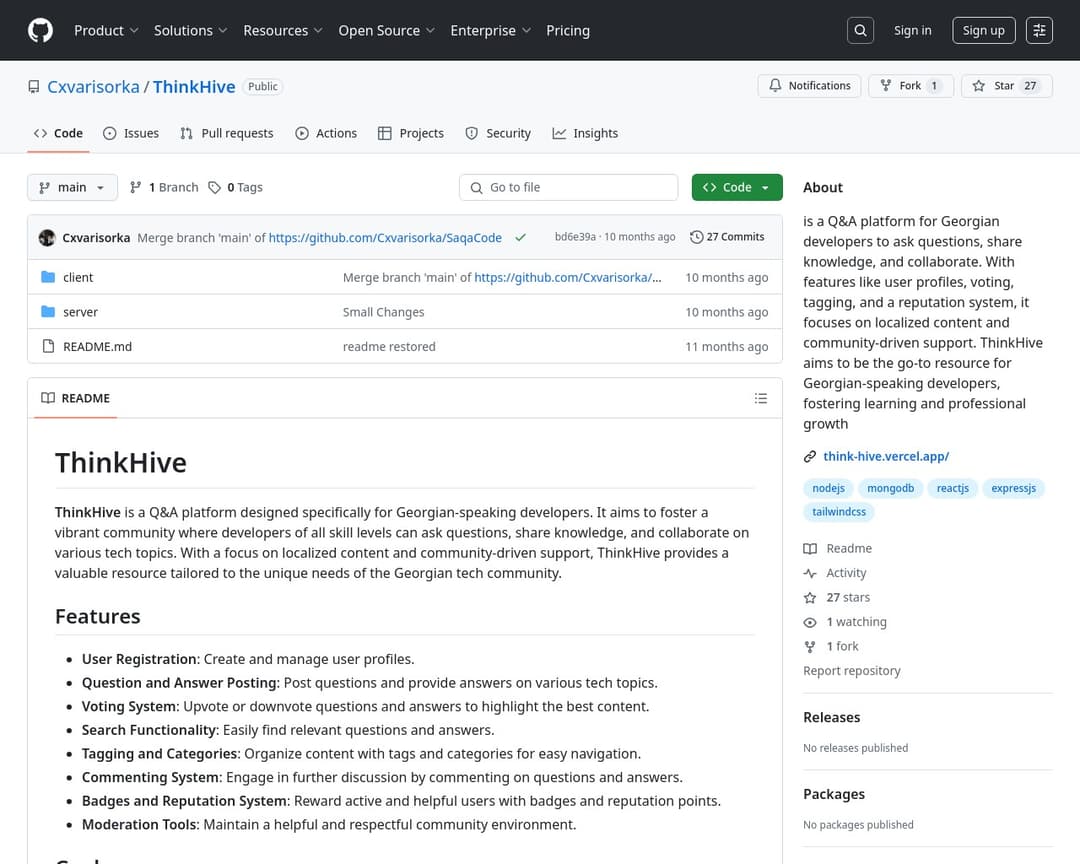1080x864 pixels.
Task: Click the Sign up button
Action: pos(983,30)
